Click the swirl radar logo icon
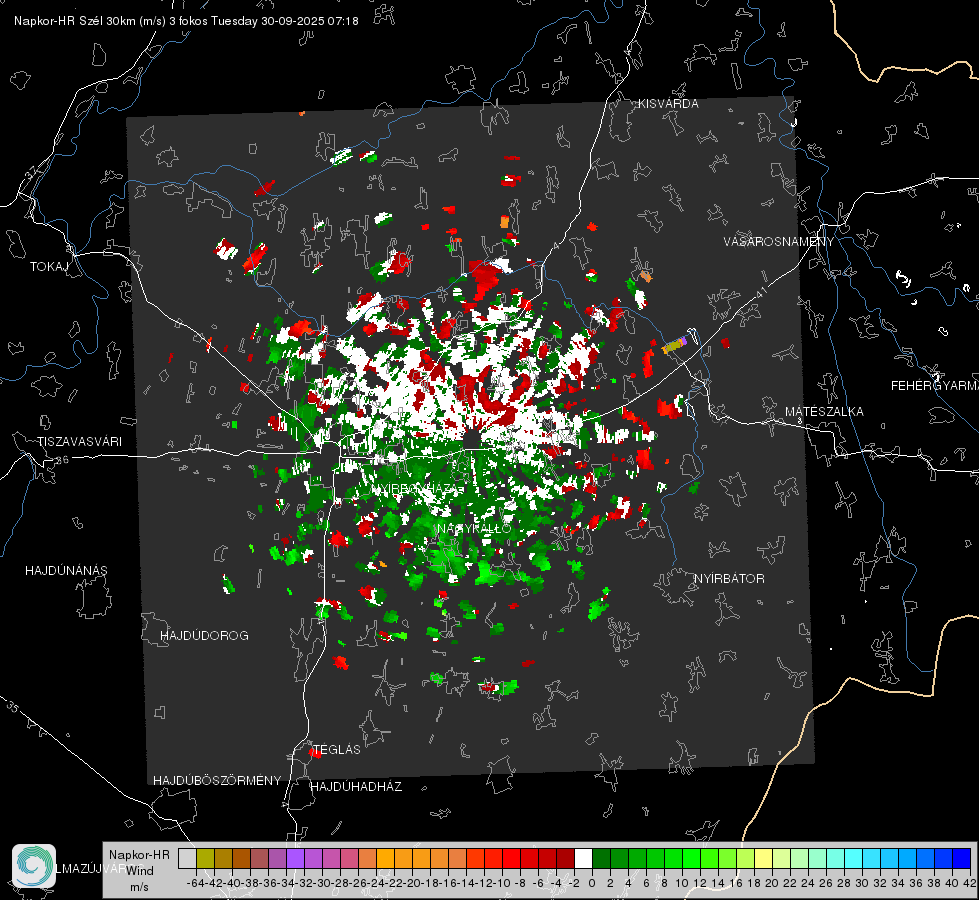Screen dimensions: 979x900 point(34,866)
